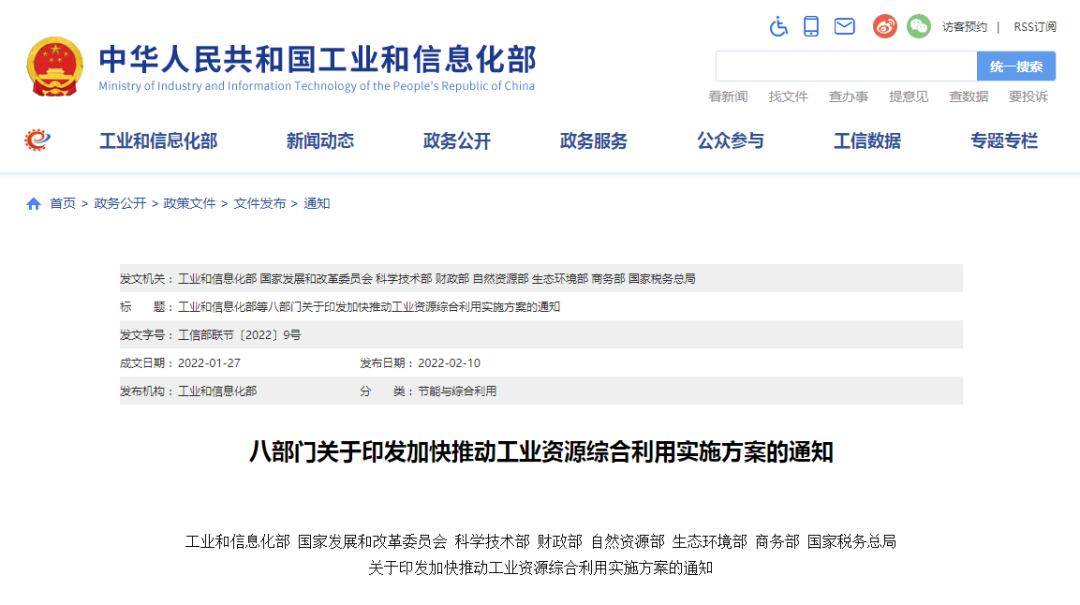Open the 政务服务 navigation menu
Image resolution: width=1080 pixels, height=605 pixels.
click(593, 141)
